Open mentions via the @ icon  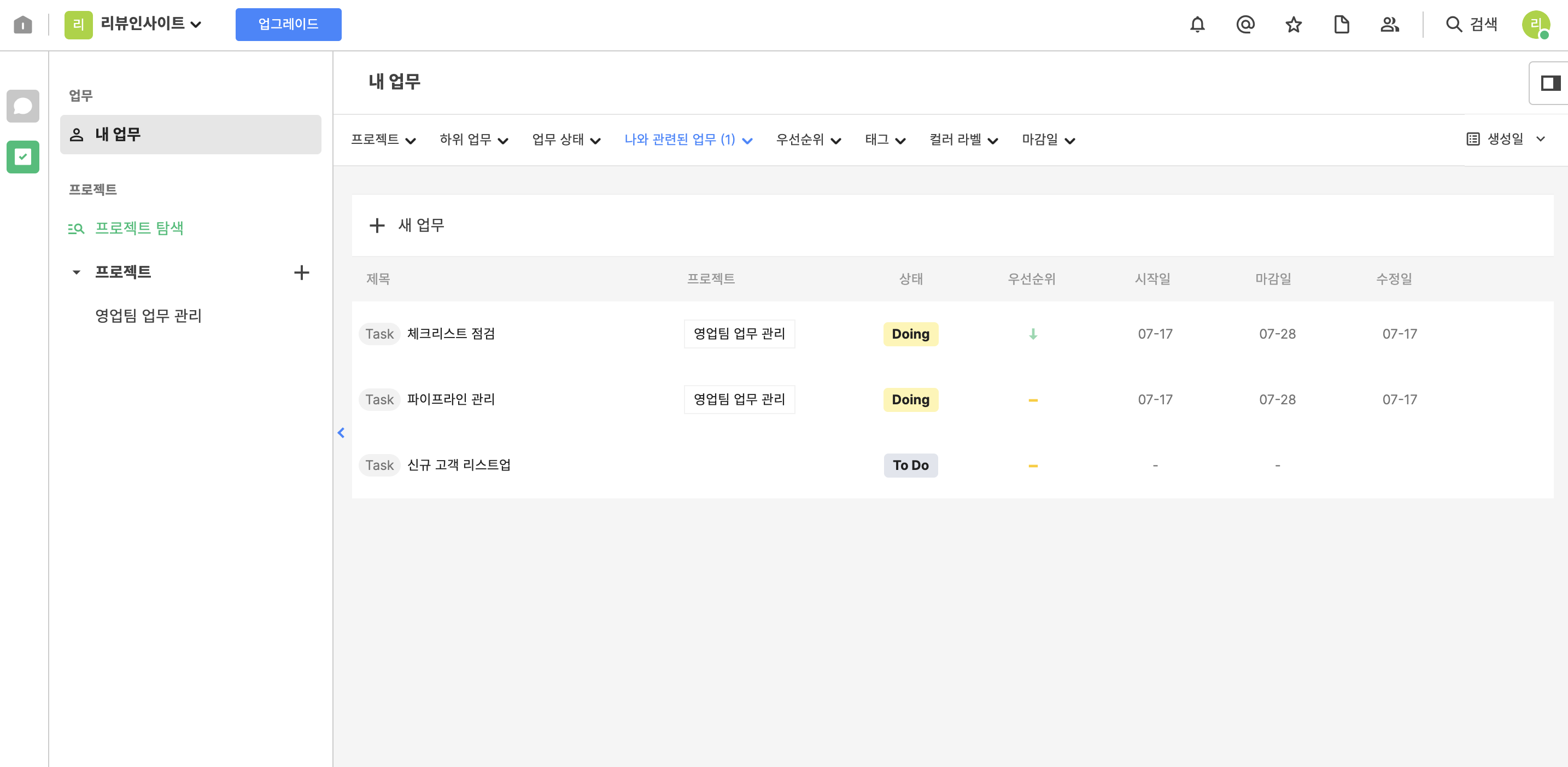point(1245,25)
